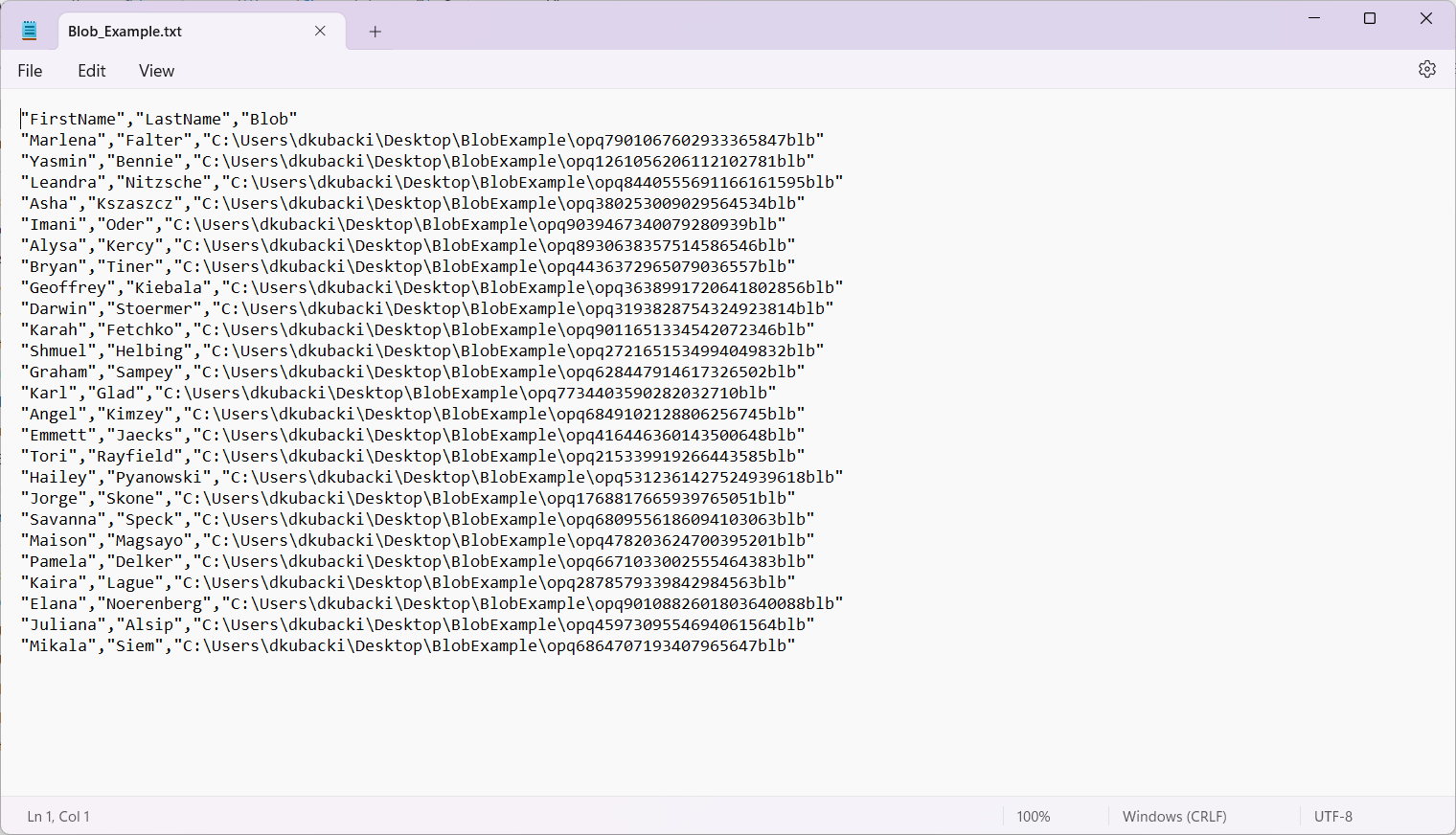Click the line starting with "Hailey","Pyanowski"
Viewport: 1456px width, 835px height.
(x=432, y=477)
